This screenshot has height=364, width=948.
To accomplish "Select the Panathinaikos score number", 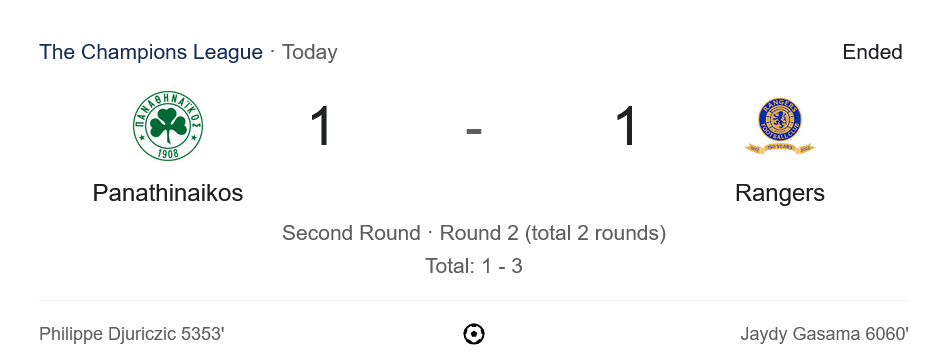I will pos(321,126).
